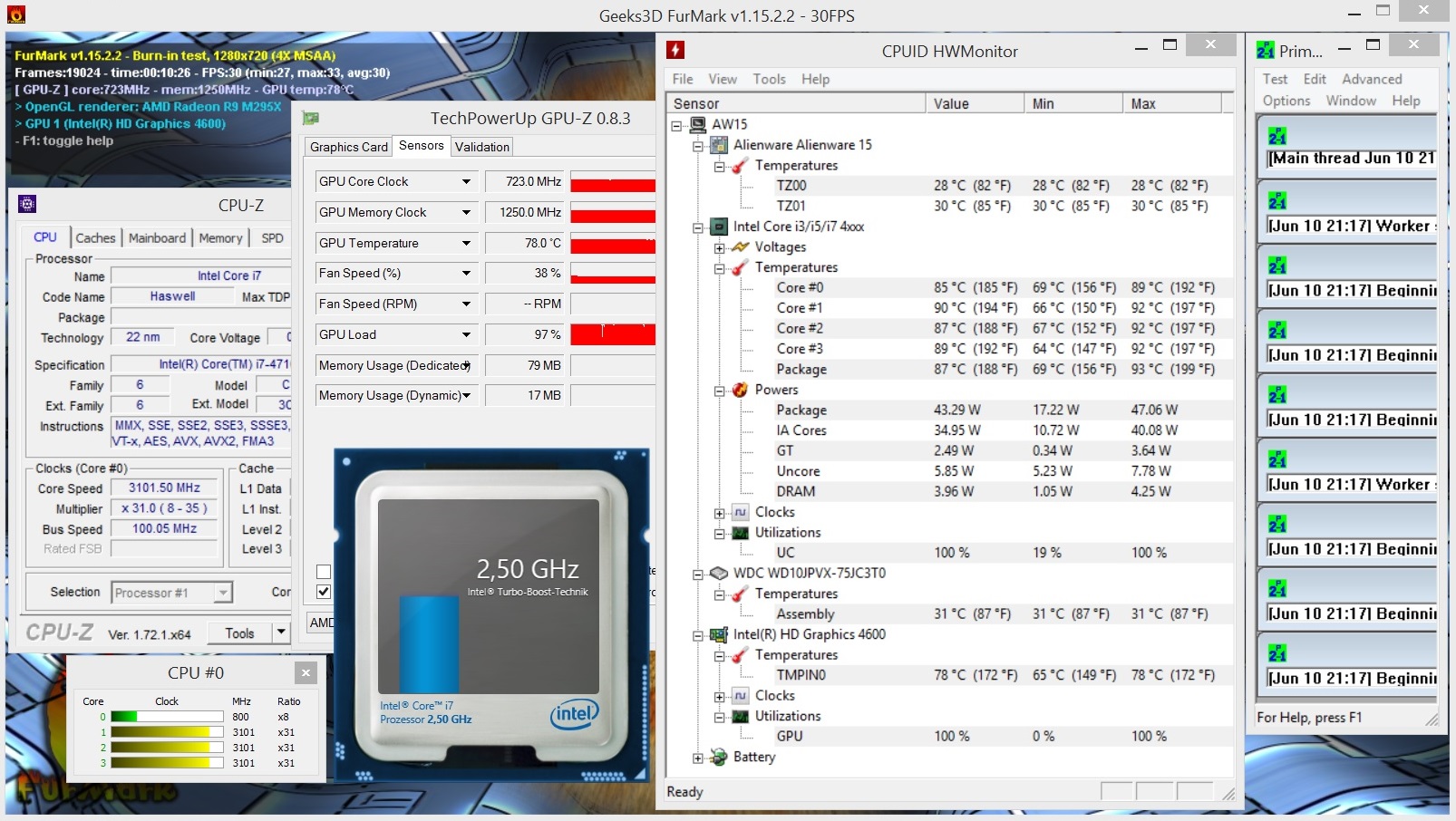1456x821 pixels.
Task: Open the Processor #1 selection dropdown
Action: coord(223,593)
